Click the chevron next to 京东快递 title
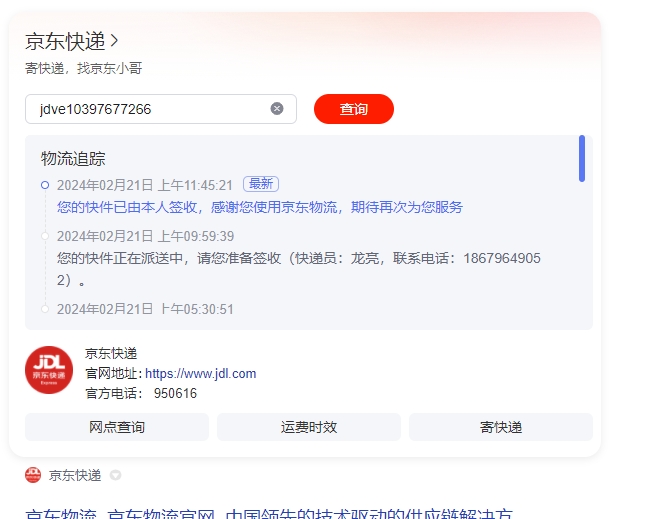This screenshot has height=519, width=658. (x=114, y=41)
